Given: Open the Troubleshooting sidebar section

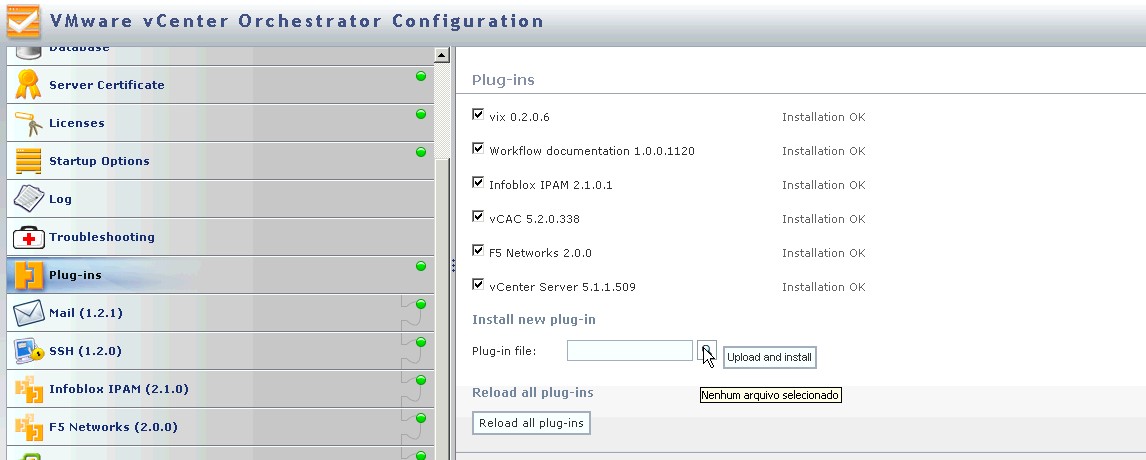Looking at the screenshot, I should click(x=101, y=237).
